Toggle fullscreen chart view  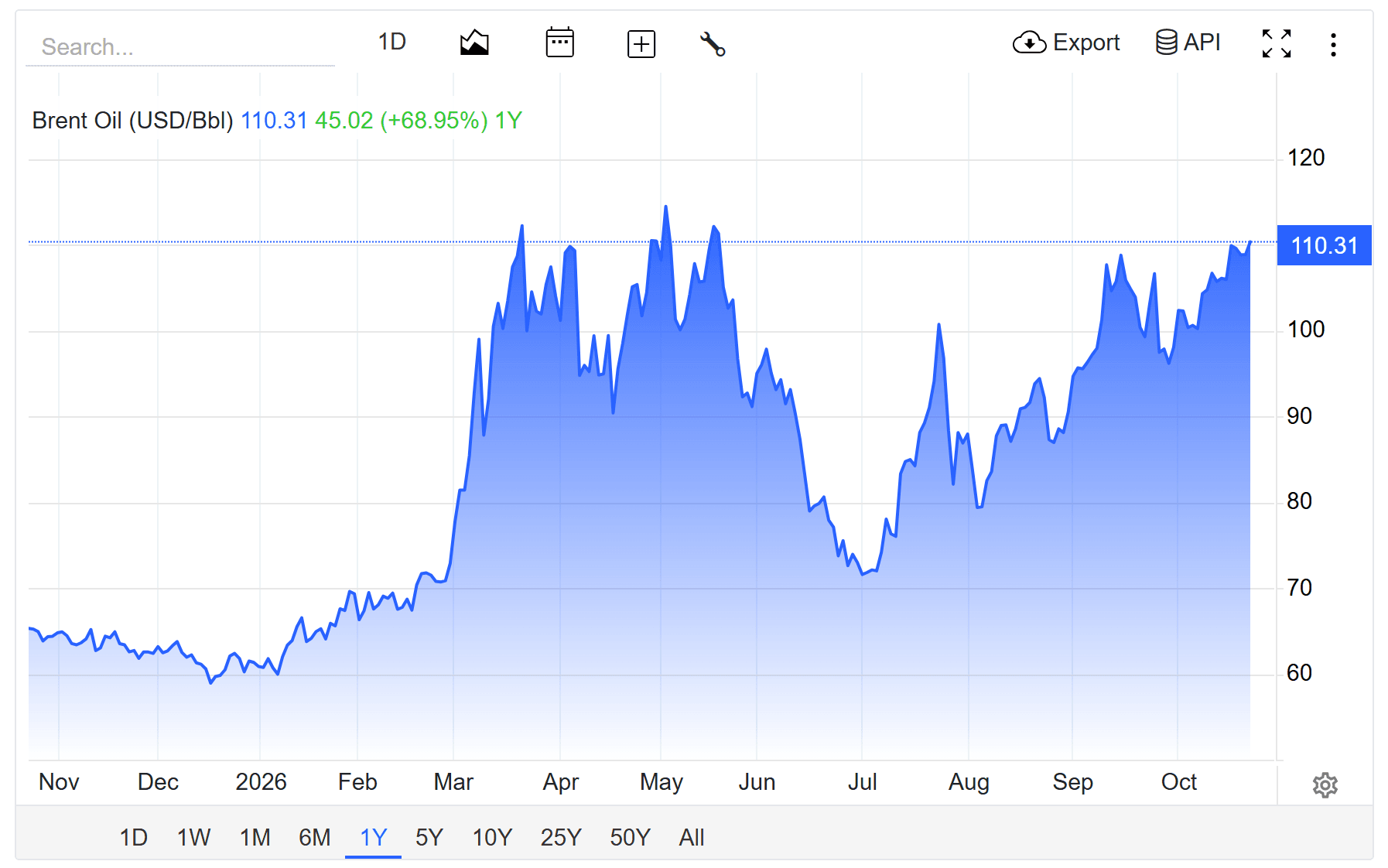[x=1277, y=43]
